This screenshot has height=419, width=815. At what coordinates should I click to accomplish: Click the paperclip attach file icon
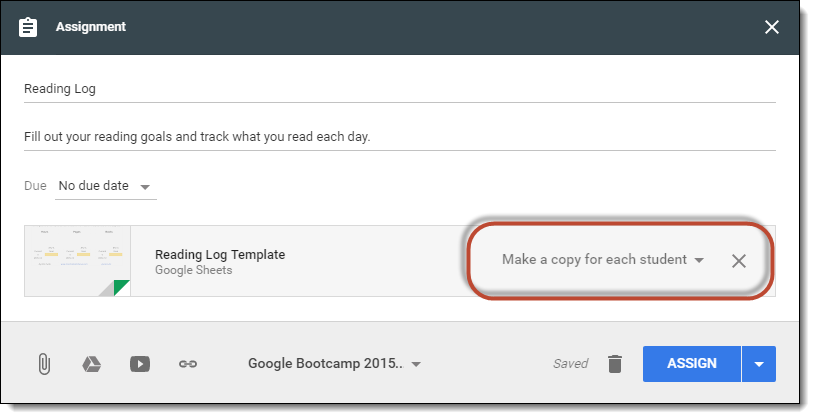(44, 364)
